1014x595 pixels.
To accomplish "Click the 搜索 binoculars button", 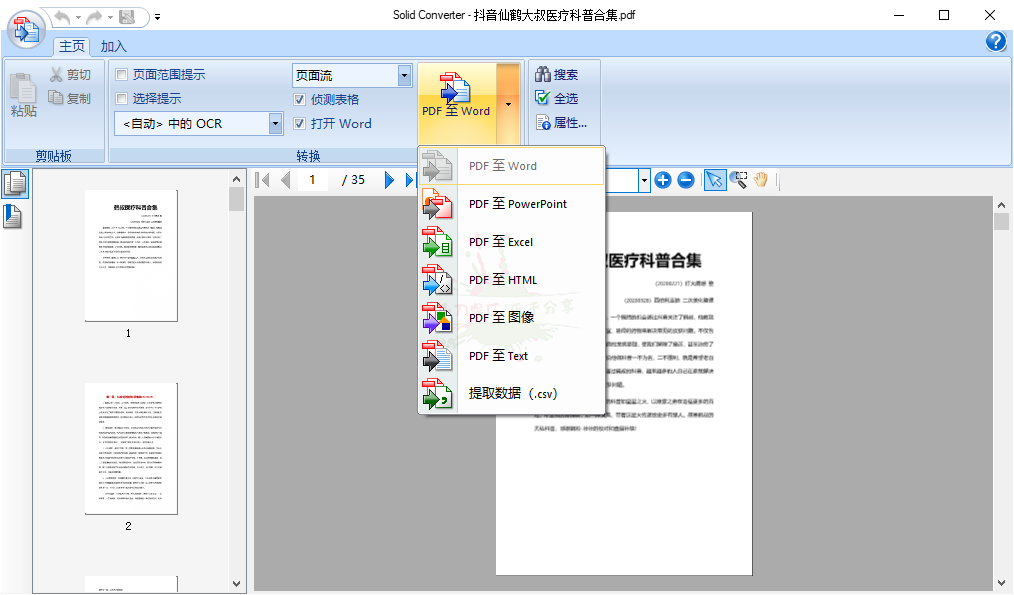I will point(557,74).
